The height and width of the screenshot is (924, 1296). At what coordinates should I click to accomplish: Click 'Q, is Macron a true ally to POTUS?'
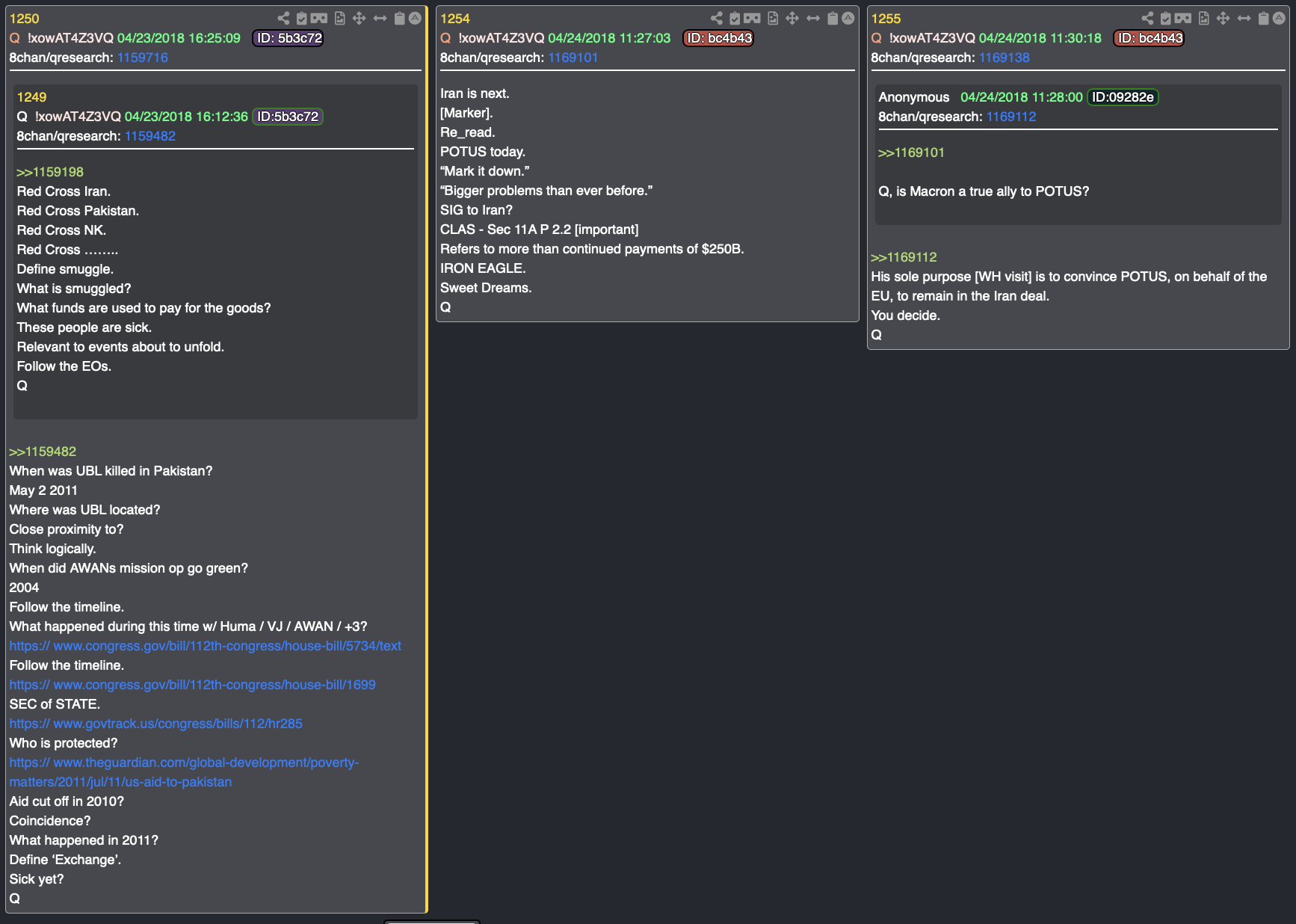click(x=984, y=191)
